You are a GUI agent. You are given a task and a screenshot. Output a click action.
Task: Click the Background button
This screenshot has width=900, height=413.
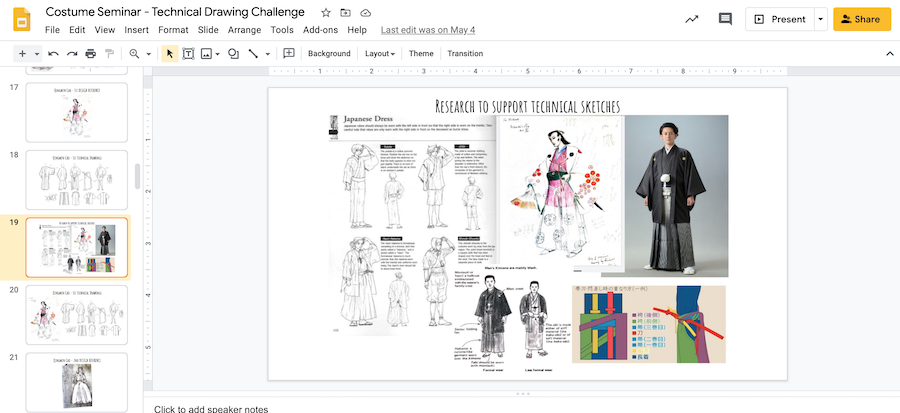pyautogui.click(x=329, y=53)
